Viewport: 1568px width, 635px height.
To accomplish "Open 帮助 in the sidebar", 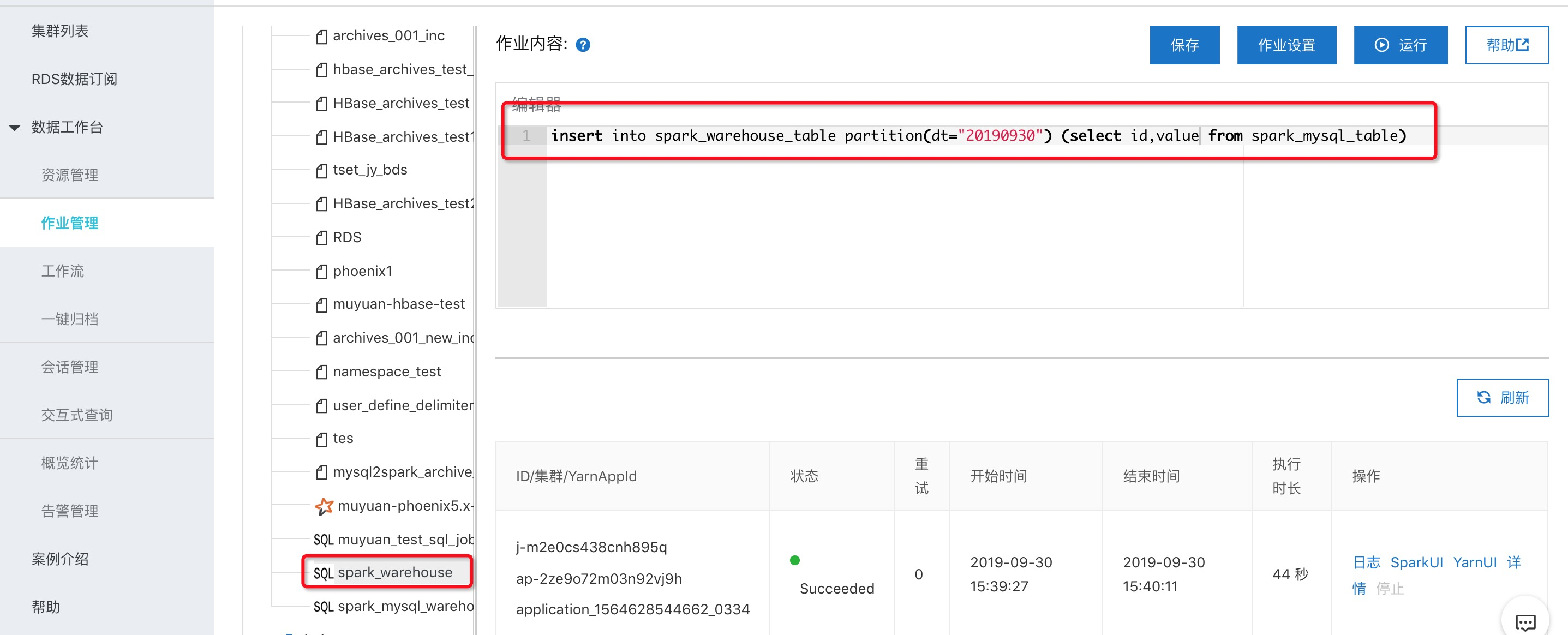I will [46, 608].
